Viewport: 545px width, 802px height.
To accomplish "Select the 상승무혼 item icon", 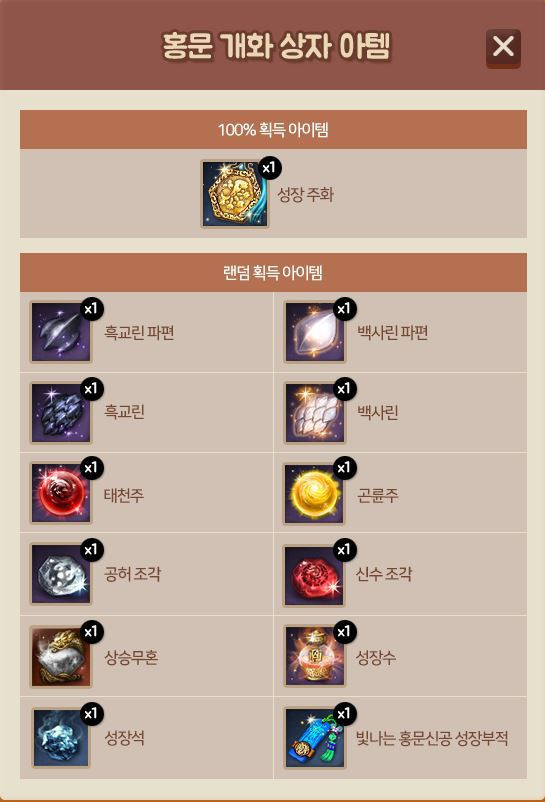I will point(61,656).
